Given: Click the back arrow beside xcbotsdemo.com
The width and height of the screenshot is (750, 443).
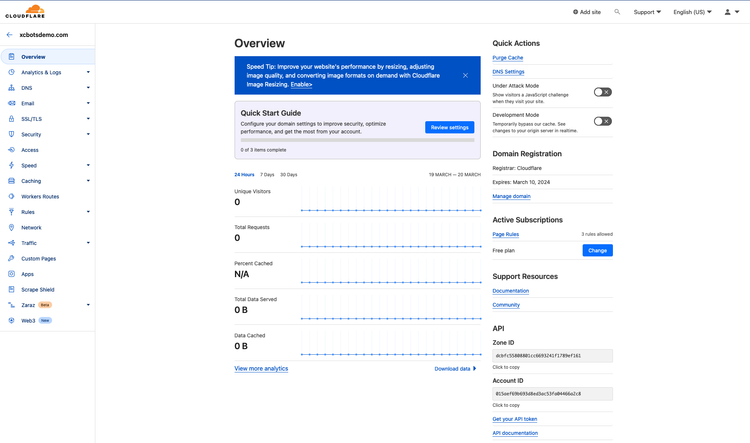Looking at the screenshot, I should coord(10,35).
